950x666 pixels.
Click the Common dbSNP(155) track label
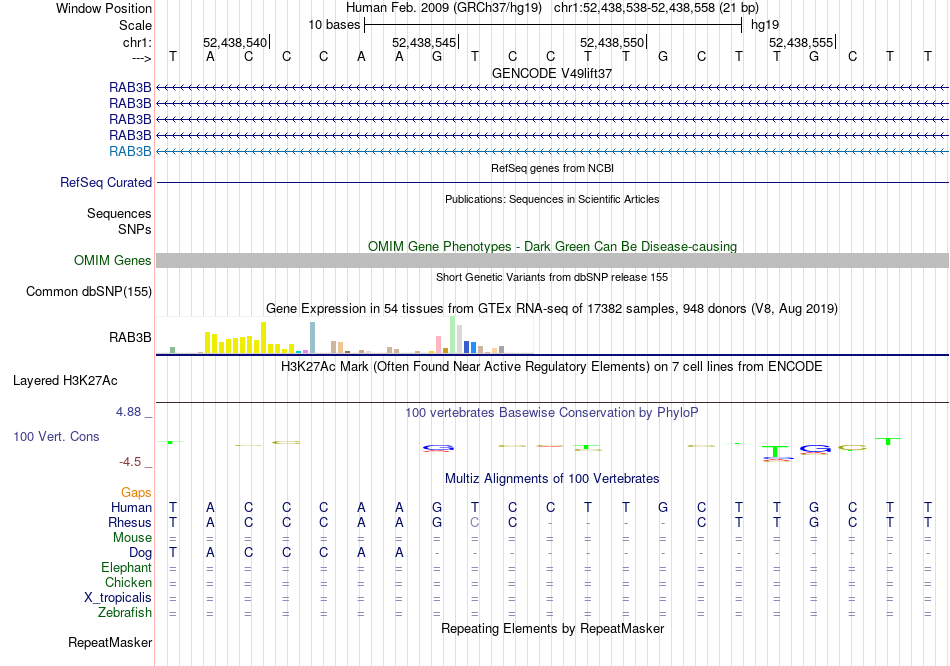89,291
